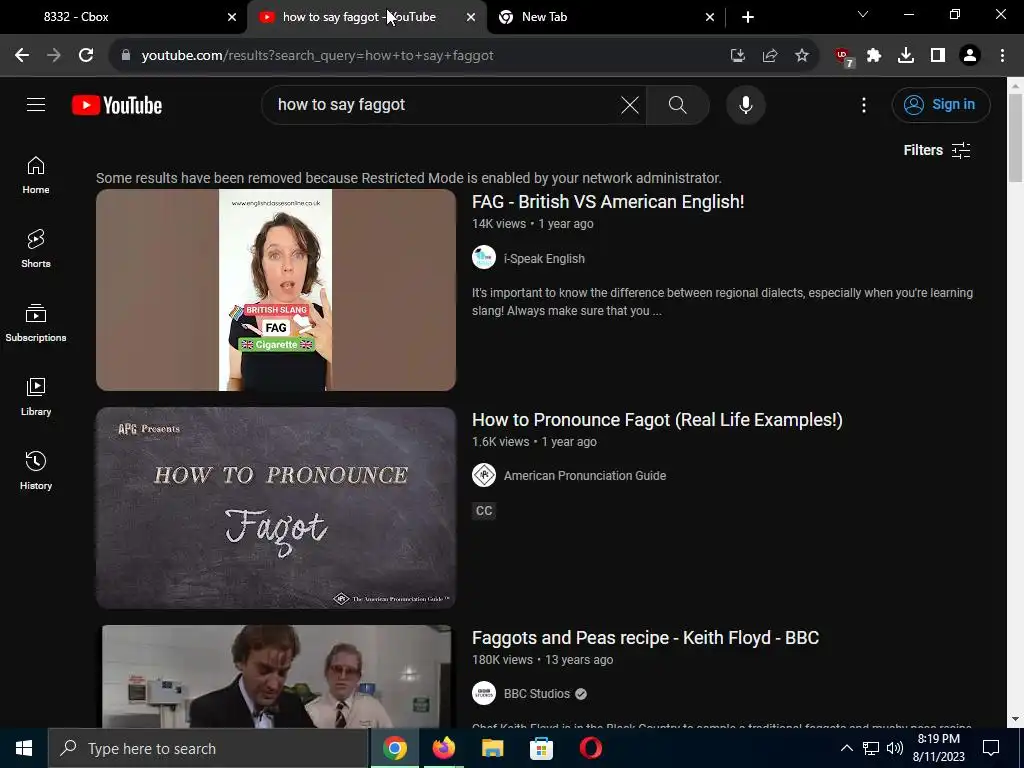
Task: Open YouTube settings three-dot menu
Action: 863,104
